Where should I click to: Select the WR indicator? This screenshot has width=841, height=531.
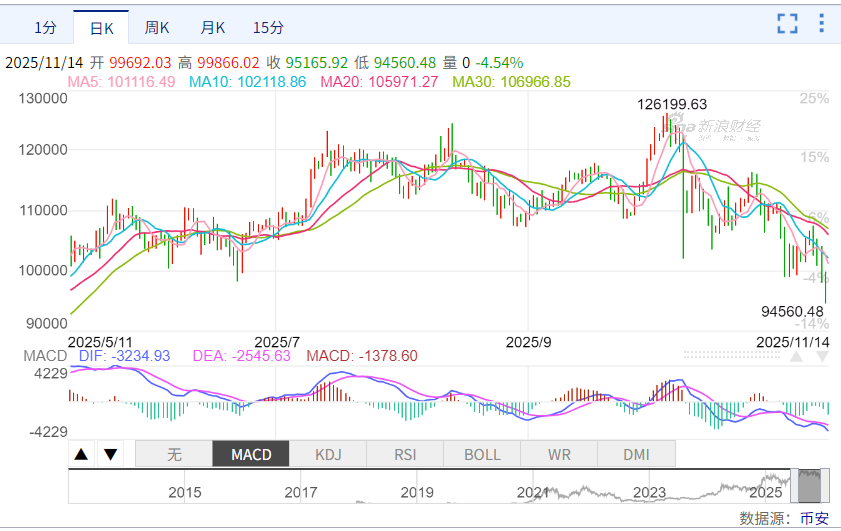point(559,455)
